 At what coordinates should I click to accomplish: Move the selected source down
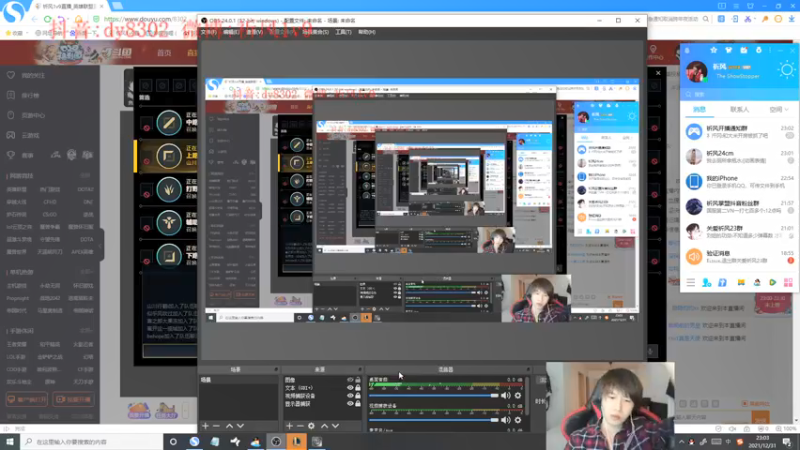click(x=335, y=426)
